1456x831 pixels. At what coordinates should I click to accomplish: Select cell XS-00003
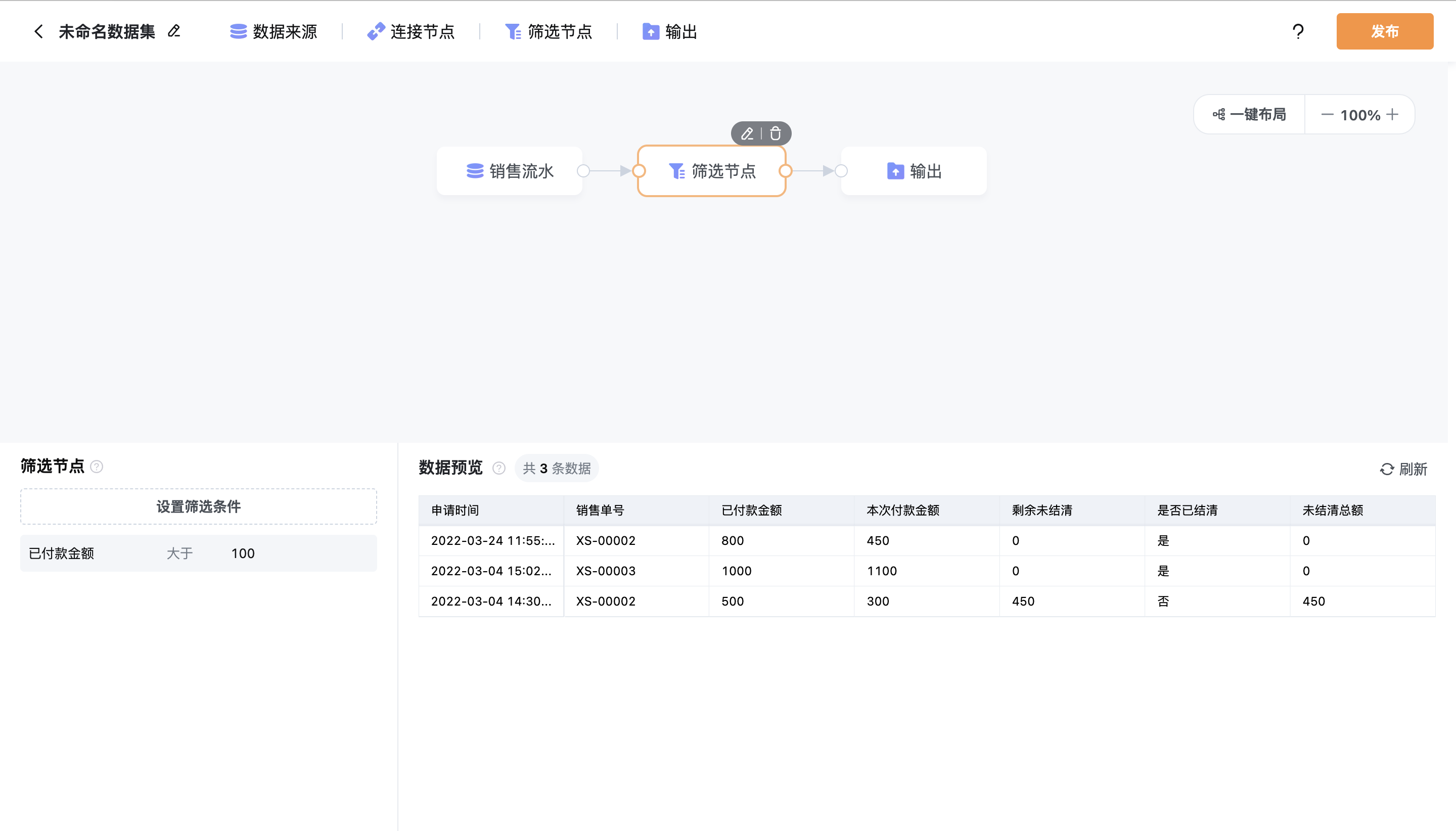tap(636, 571)
